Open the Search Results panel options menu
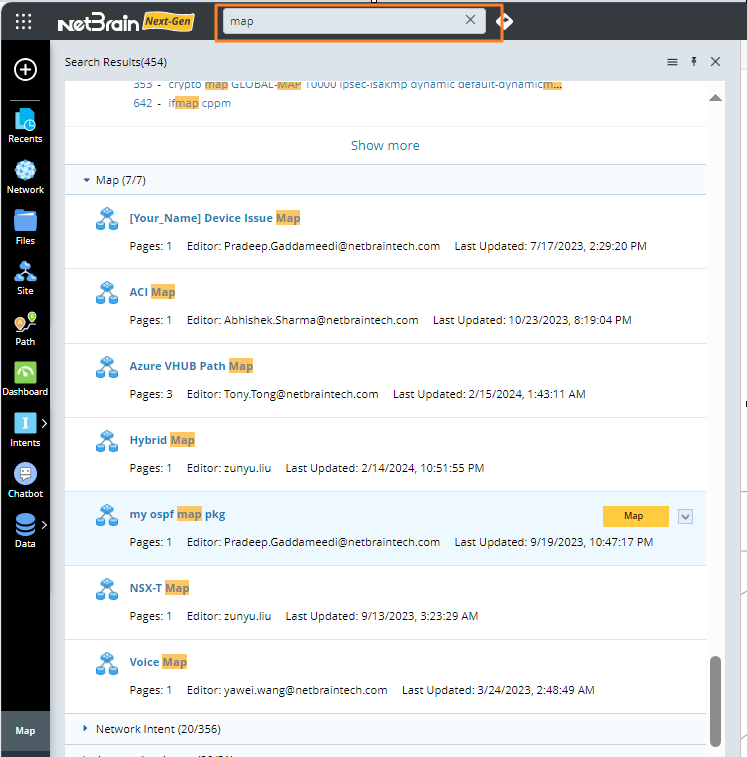Image resolution: width=747 pixels, height=757 pixels. (x=672, y=62)
